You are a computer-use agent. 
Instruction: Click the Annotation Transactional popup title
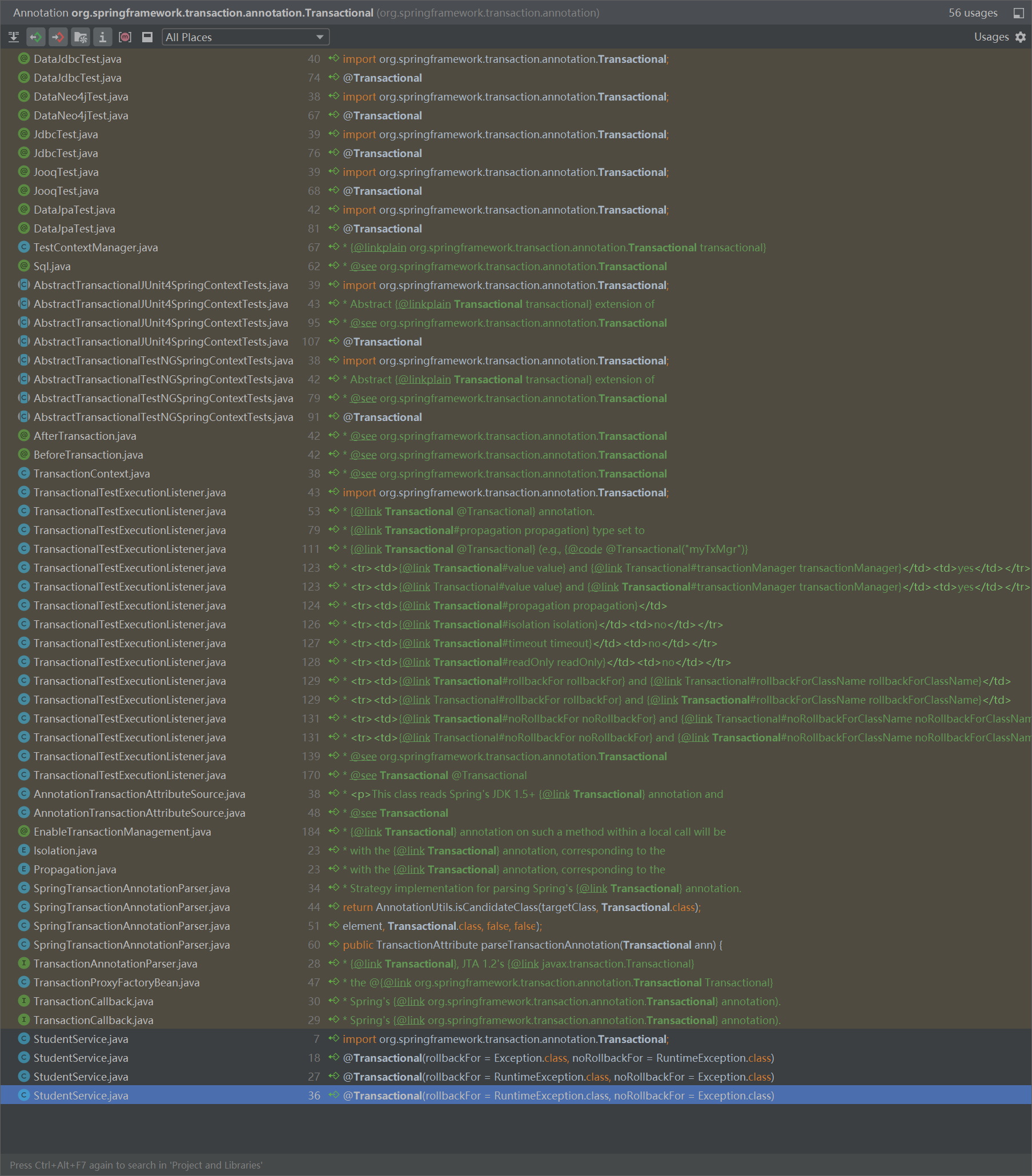[306, 13]
